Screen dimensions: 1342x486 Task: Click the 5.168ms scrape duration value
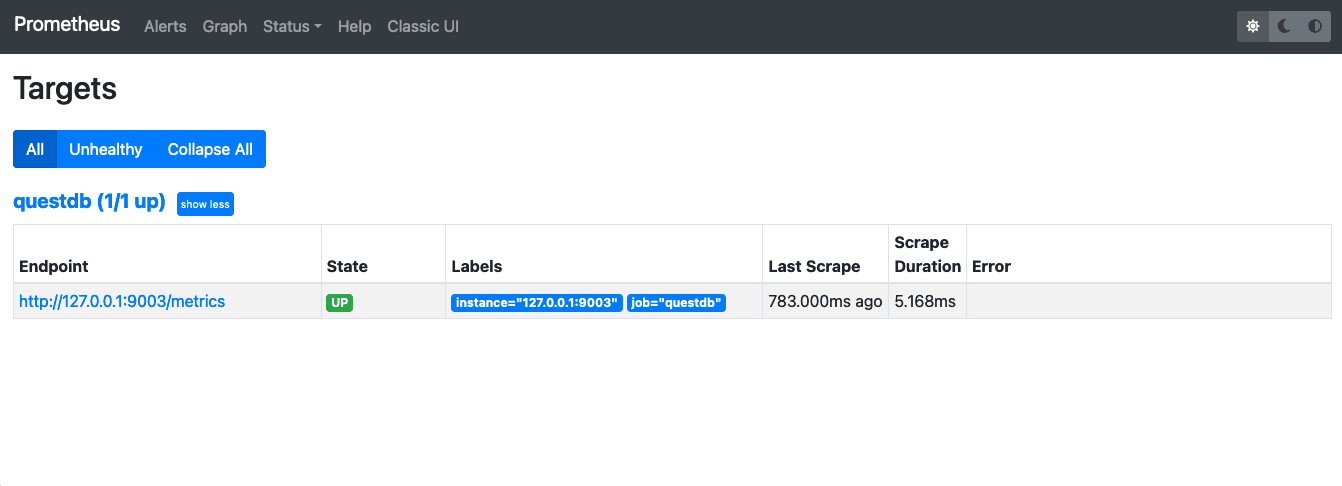pyautogui.click(x=925, y=301)
